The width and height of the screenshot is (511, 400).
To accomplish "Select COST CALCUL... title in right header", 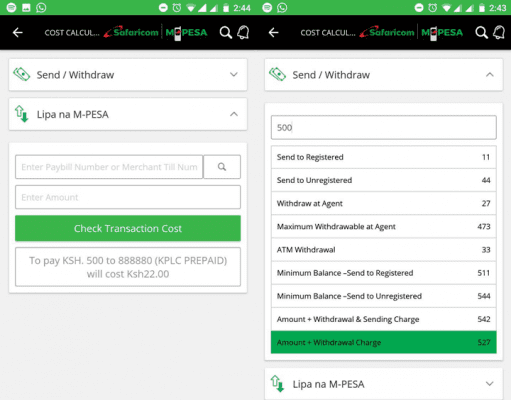I will pyautogui.click(x=328, y=33).
